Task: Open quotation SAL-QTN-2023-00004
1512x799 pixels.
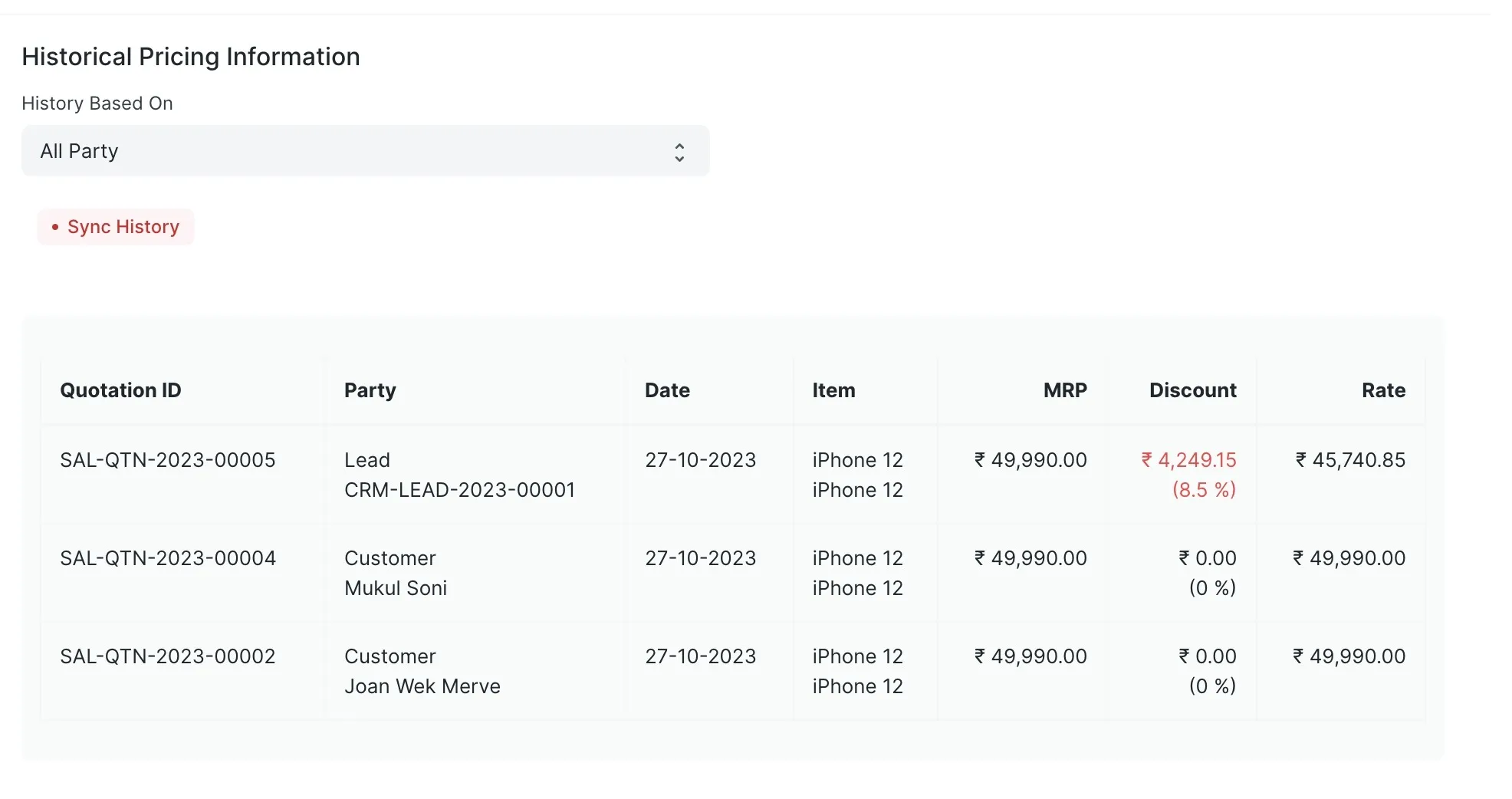Action: click(x=168, y=558)
